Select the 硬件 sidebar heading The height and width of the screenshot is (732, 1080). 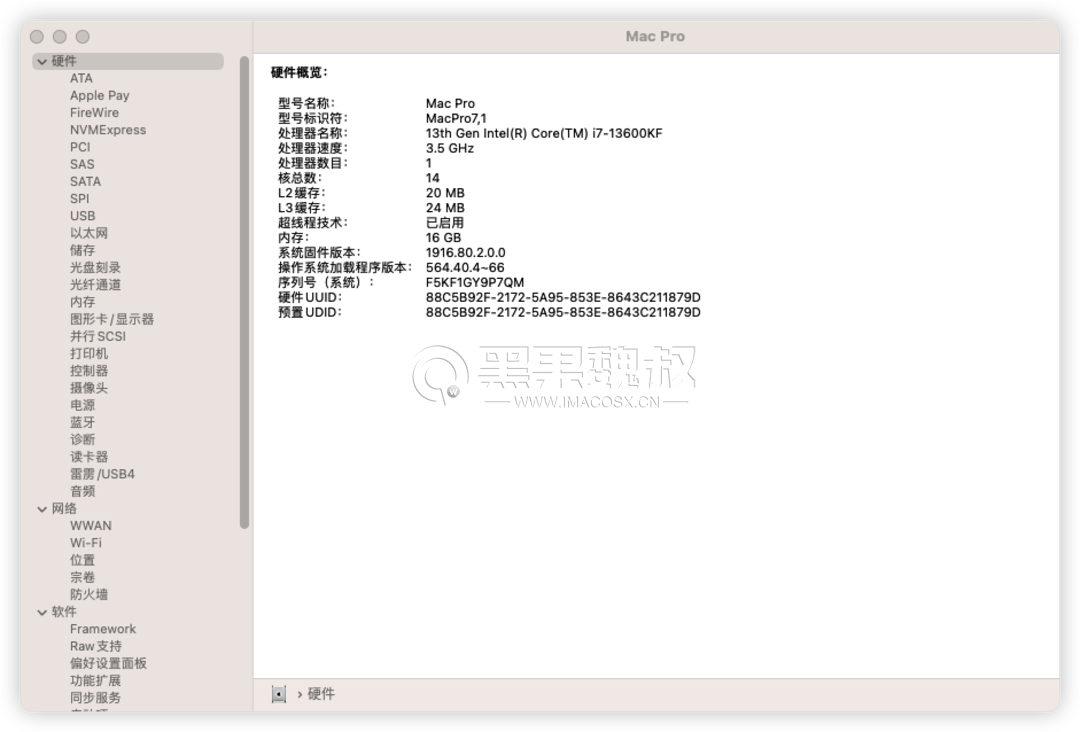[x=127, y=61]
